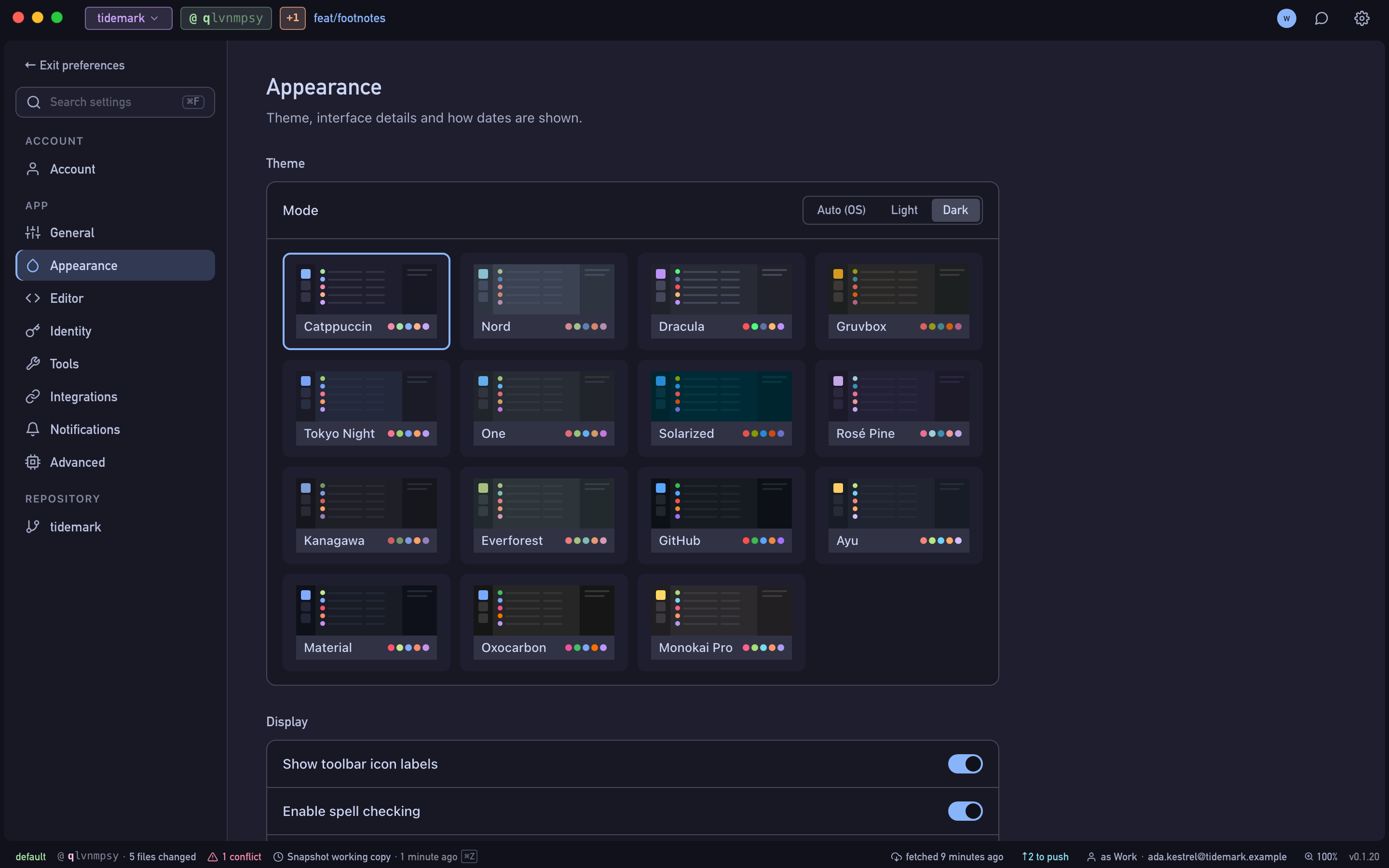Screen dimensions: 1389x868
Task: Click the Integrations link icon
Action: tap(33, 396)
